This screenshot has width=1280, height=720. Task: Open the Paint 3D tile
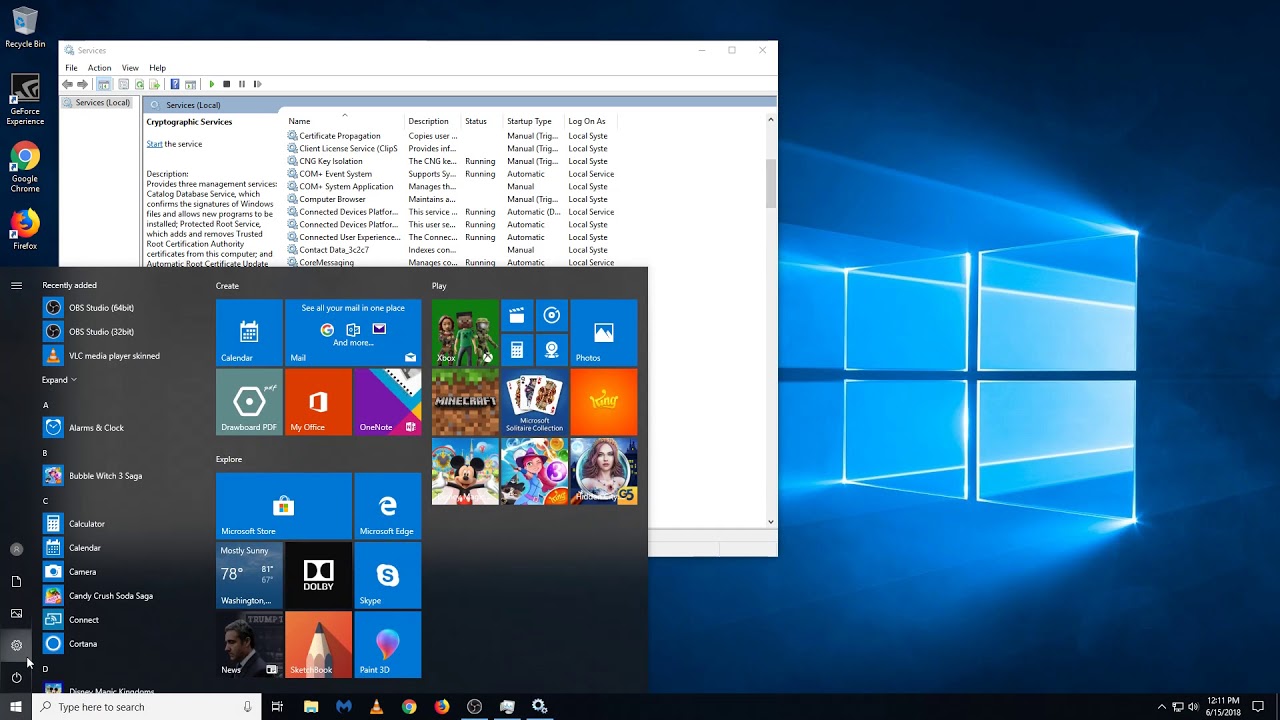388,645
